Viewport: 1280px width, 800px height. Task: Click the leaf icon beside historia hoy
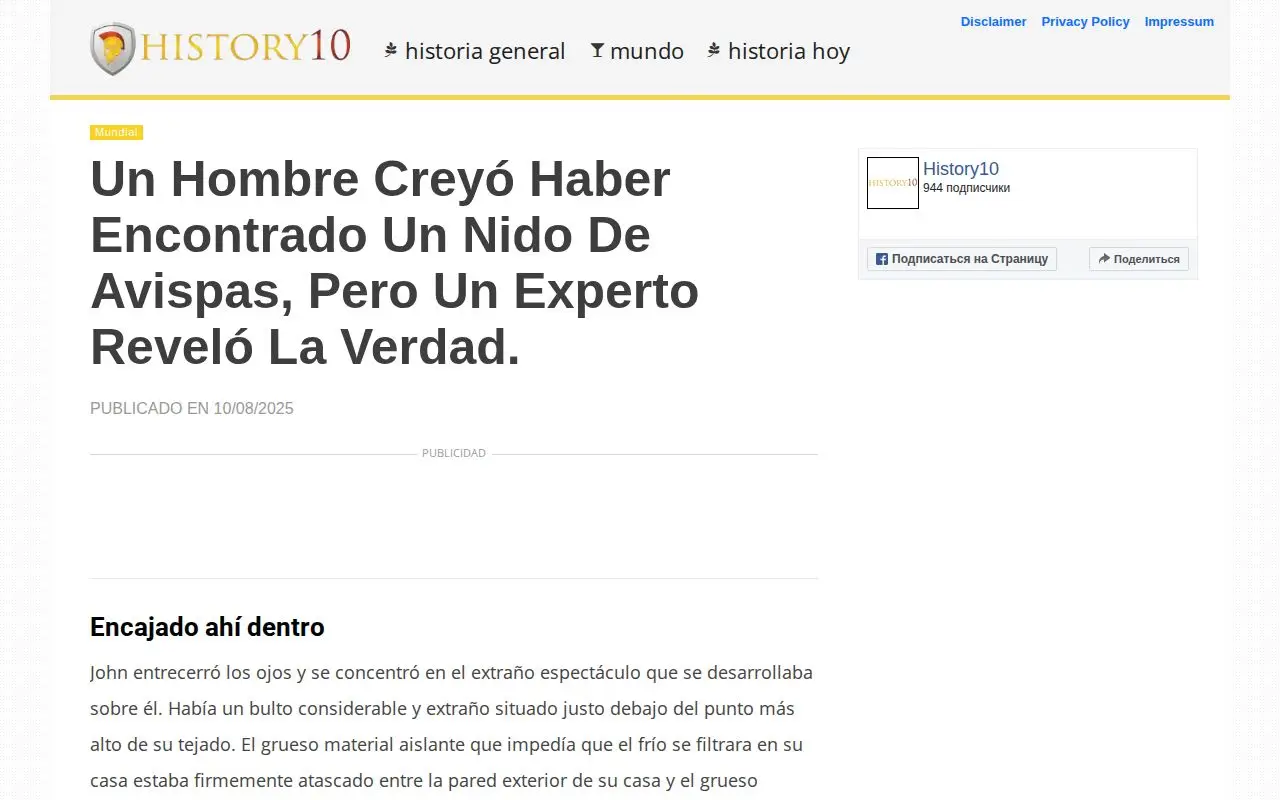pyautogui.click(x=714, y=50)
